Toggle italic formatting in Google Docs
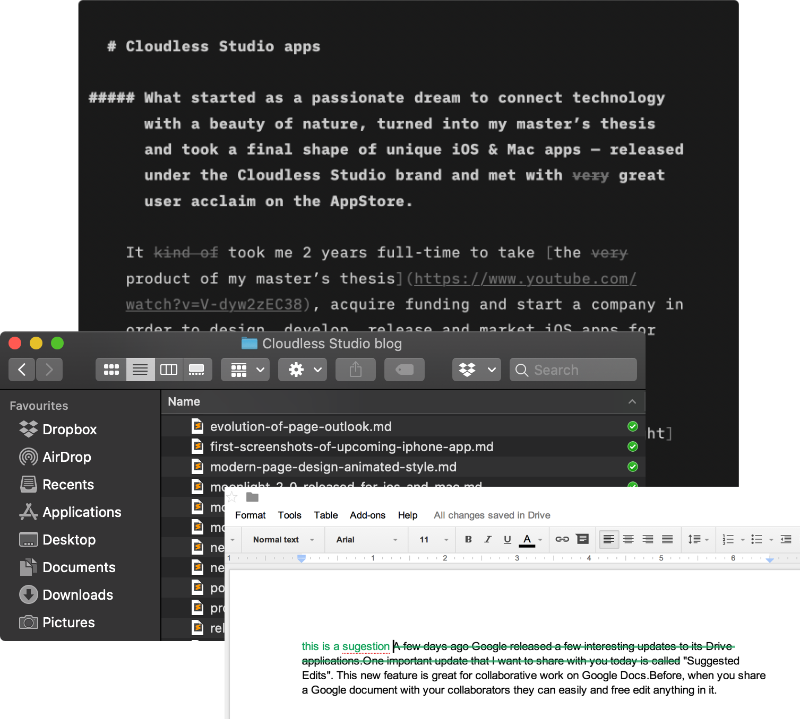The width and height of the screenshot is (800, 719). point(488,539)
